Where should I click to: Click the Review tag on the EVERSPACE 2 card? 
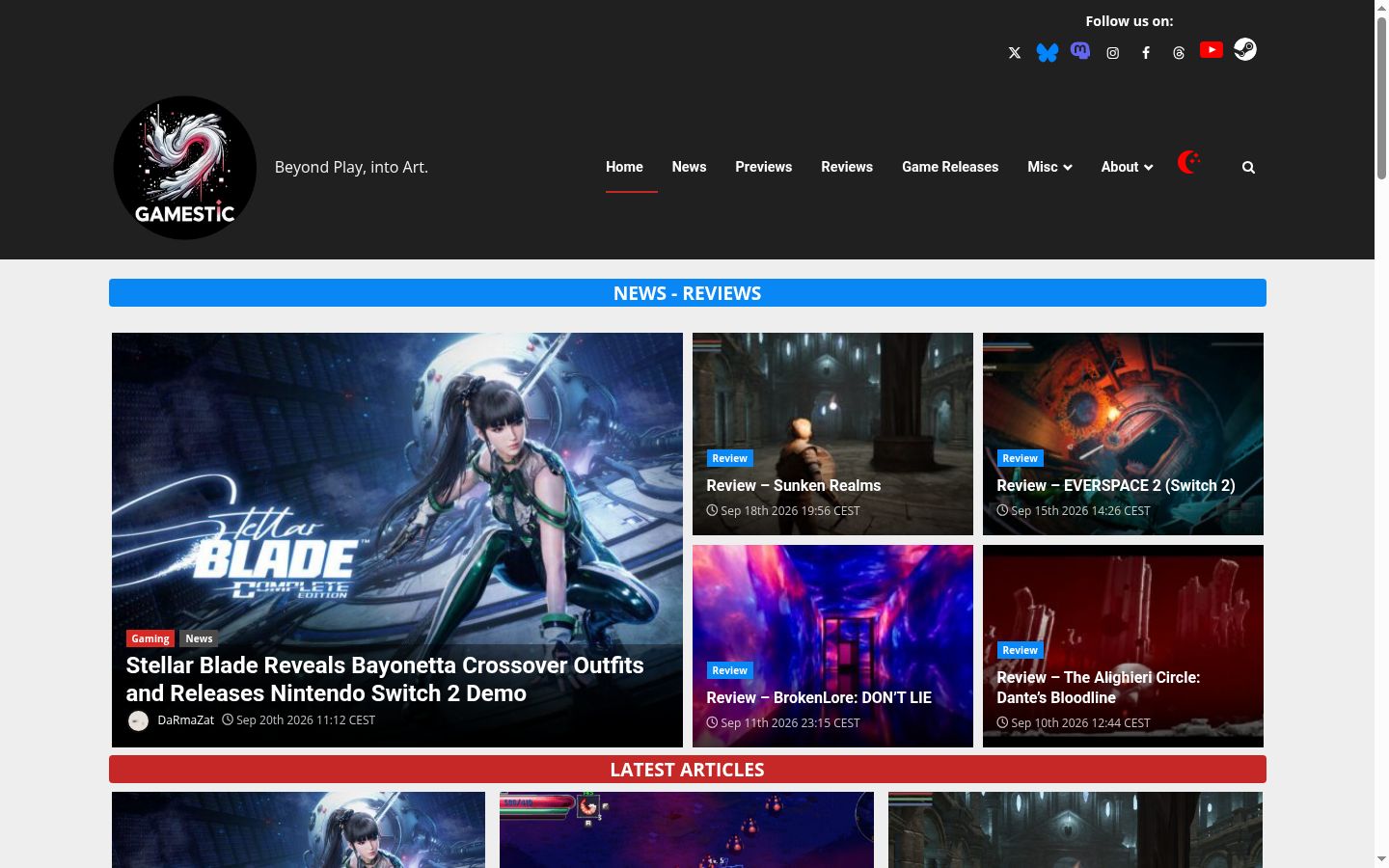[x=1020, y=458]
